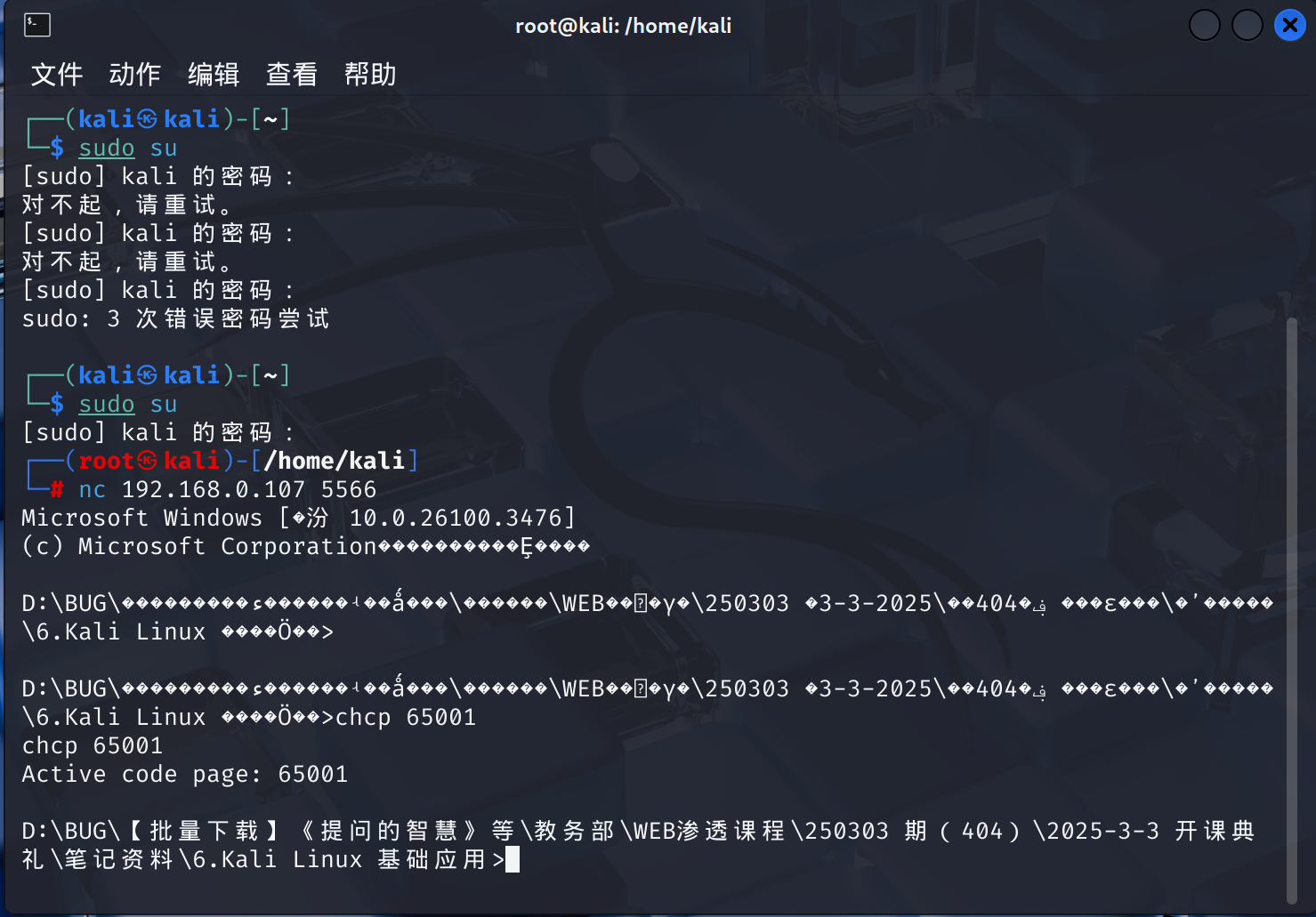
Task: Maximize the terminal window
Action: point(1247,25)
